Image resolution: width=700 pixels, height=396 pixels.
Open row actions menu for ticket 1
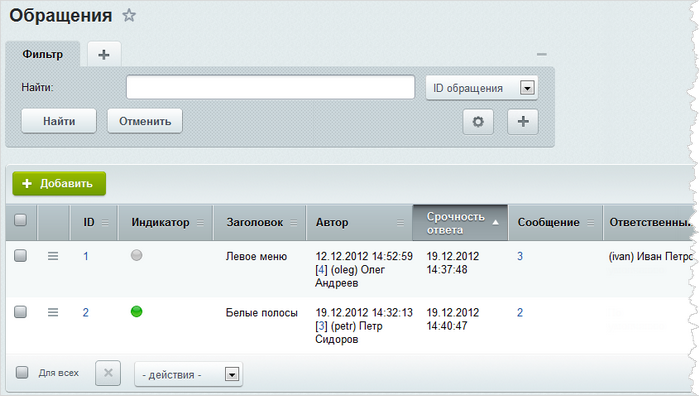(53, 256)
